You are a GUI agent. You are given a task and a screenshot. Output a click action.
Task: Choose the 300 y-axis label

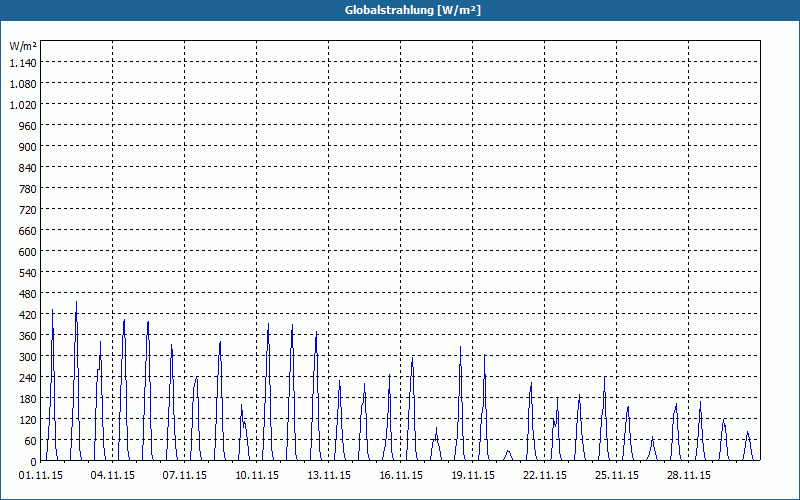(28, 357)
